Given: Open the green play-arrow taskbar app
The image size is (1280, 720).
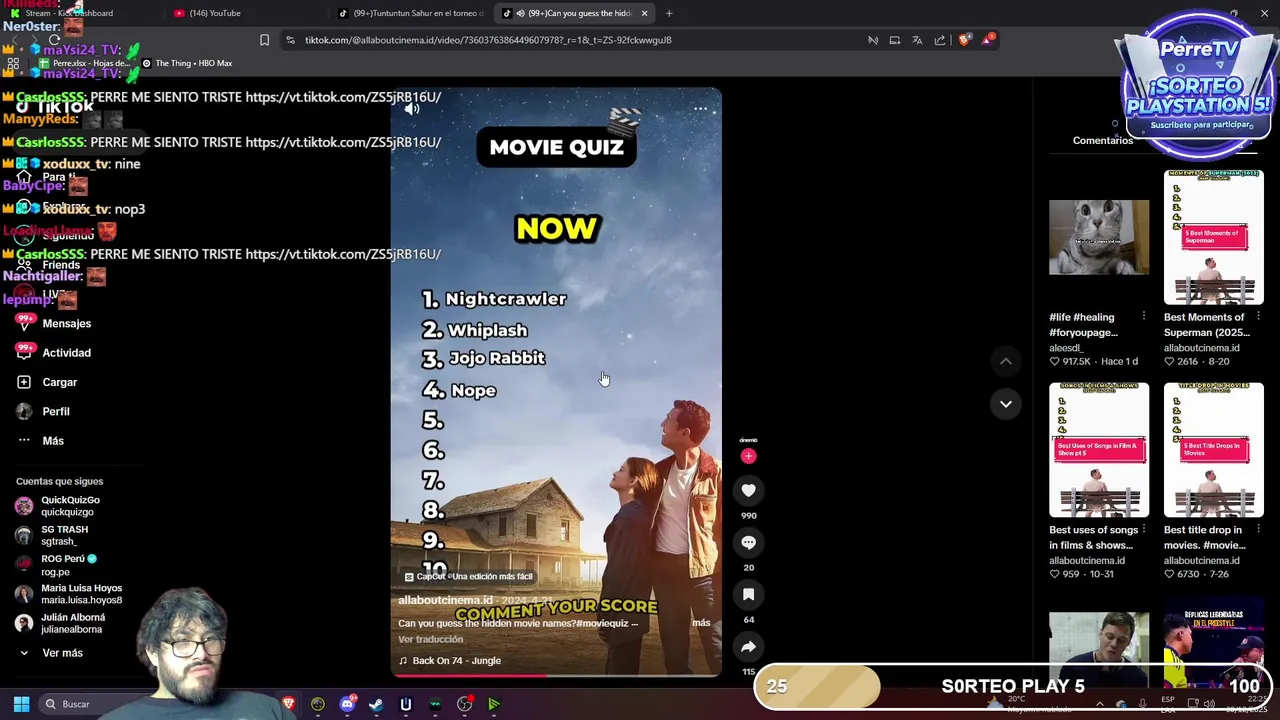Looking at the screenshot, I should tap(493, 704).
